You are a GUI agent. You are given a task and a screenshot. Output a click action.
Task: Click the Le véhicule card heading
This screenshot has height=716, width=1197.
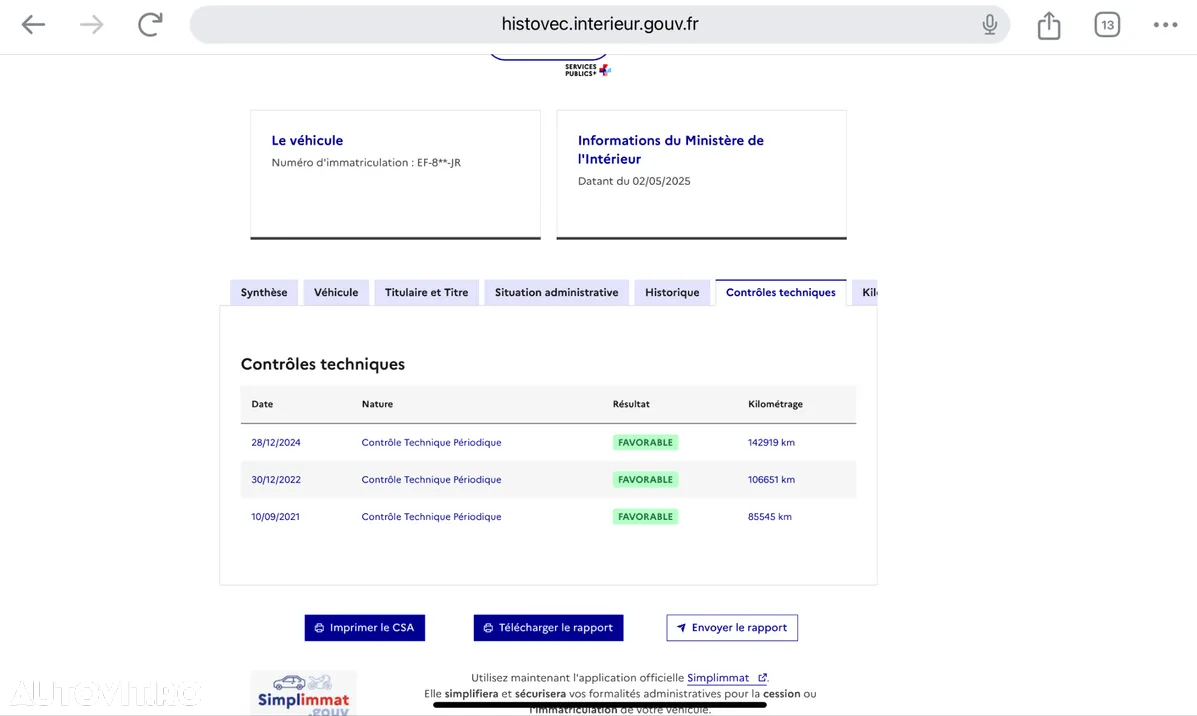307,140
